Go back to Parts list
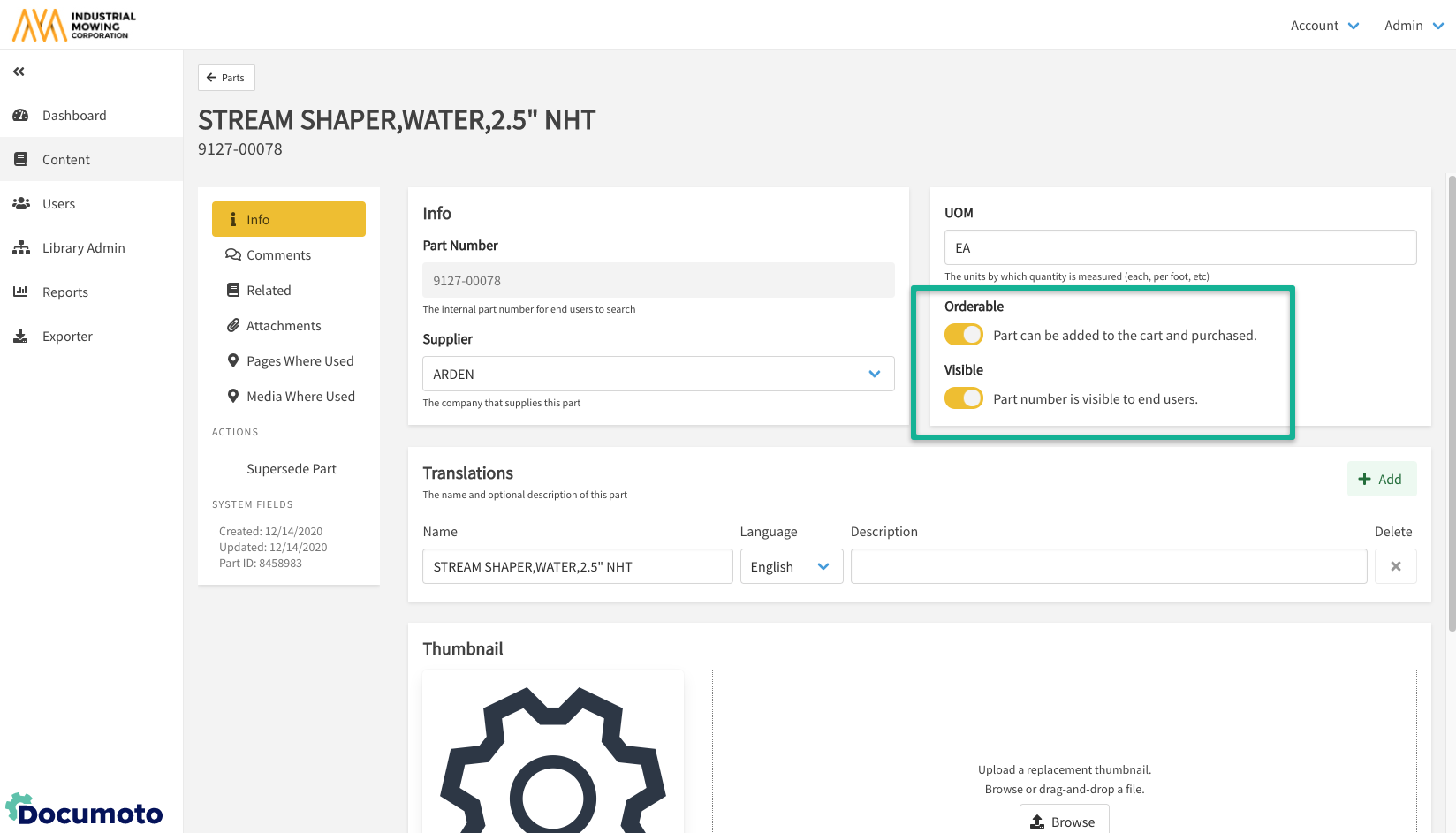Screen dimensions: 1456x833 point(226,78)
